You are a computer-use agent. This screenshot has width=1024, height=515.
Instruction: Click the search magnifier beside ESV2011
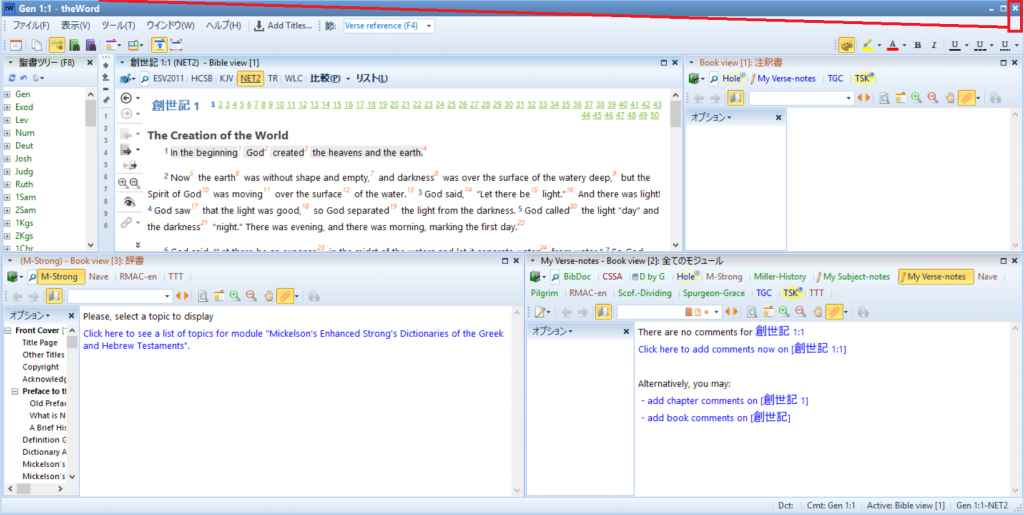coord(145,78)
